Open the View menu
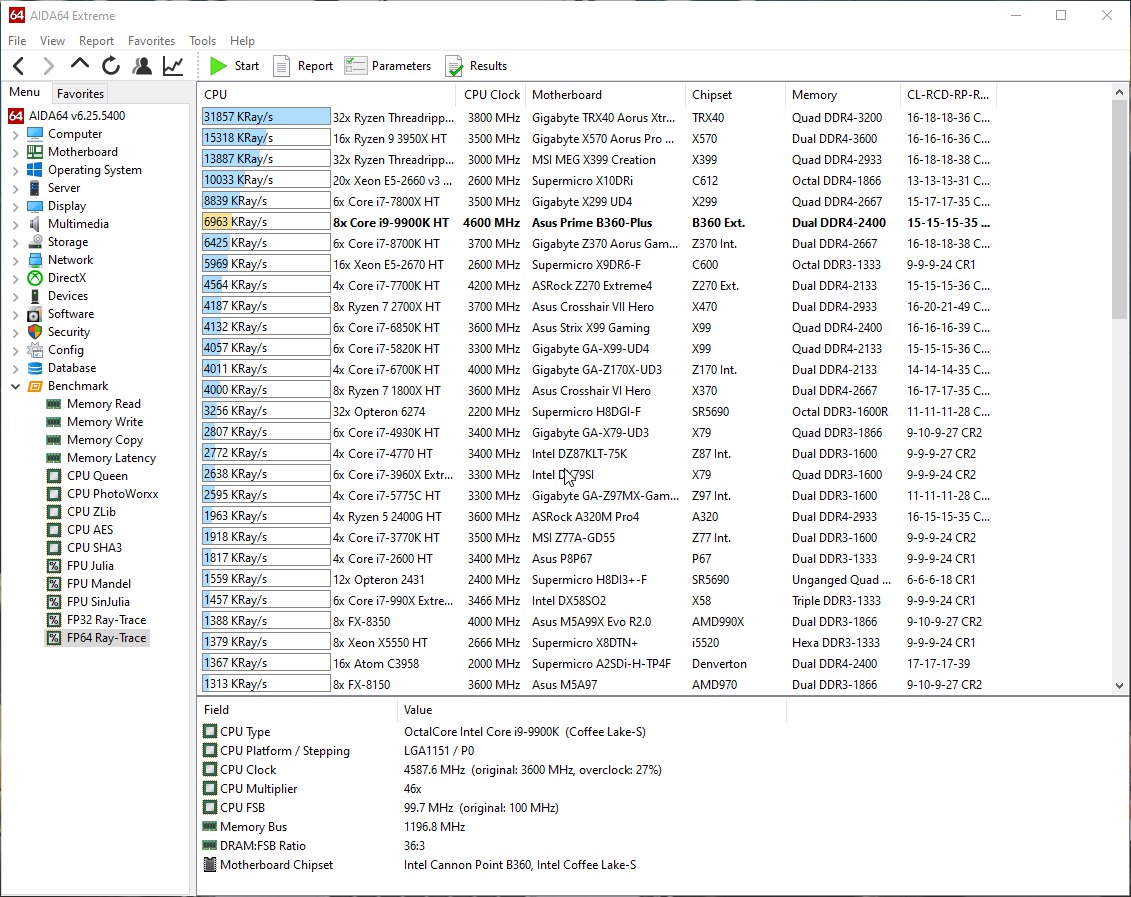The image size is (1131, 897). (52, 41)
